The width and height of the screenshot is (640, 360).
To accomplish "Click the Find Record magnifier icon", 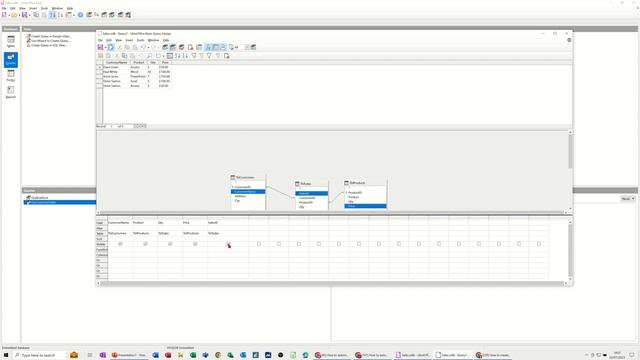I will point(150,56).
